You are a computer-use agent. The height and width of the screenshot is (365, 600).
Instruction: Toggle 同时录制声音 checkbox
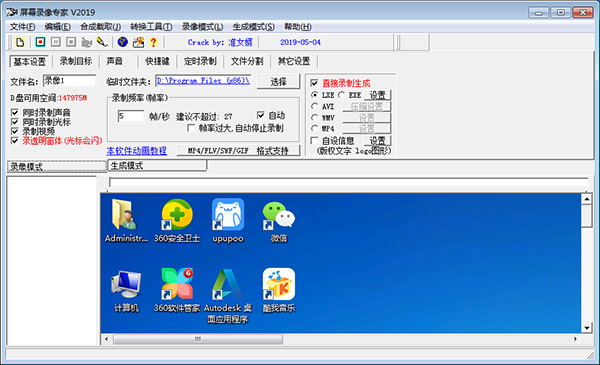tap(15, 112)
